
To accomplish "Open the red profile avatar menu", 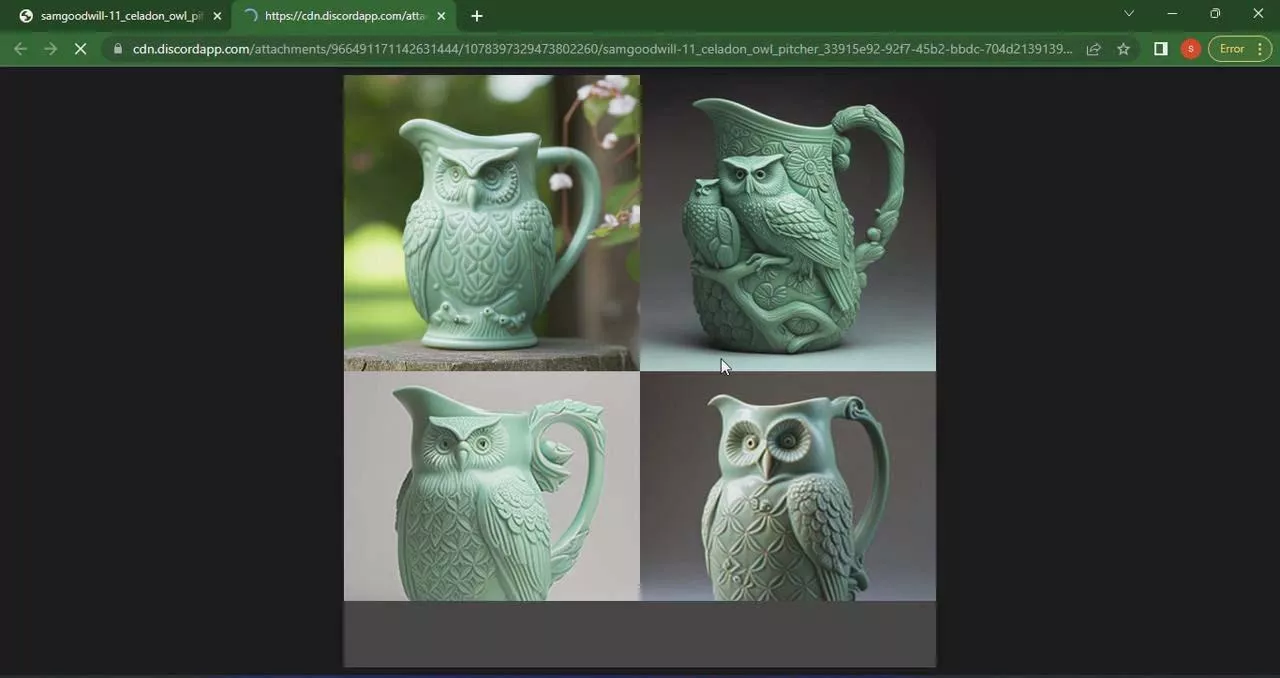I will click(1190, 49).
